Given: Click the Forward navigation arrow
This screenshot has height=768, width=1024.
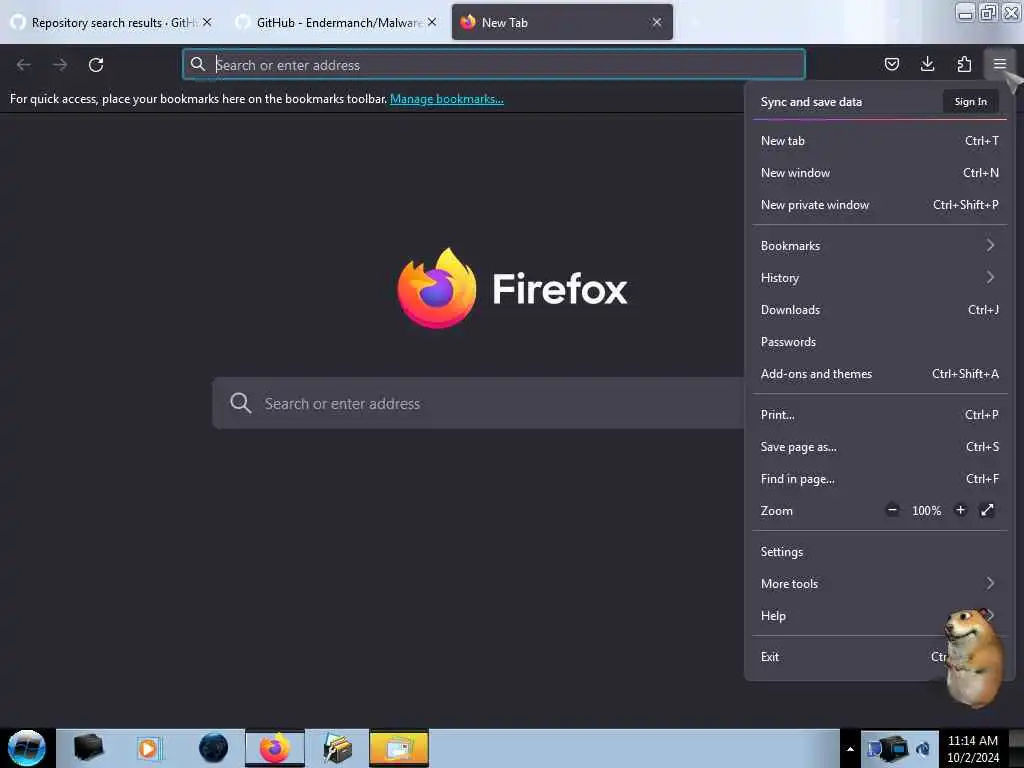Looking at the screenshot, I should pyautogui.click(x=60, y=65).
